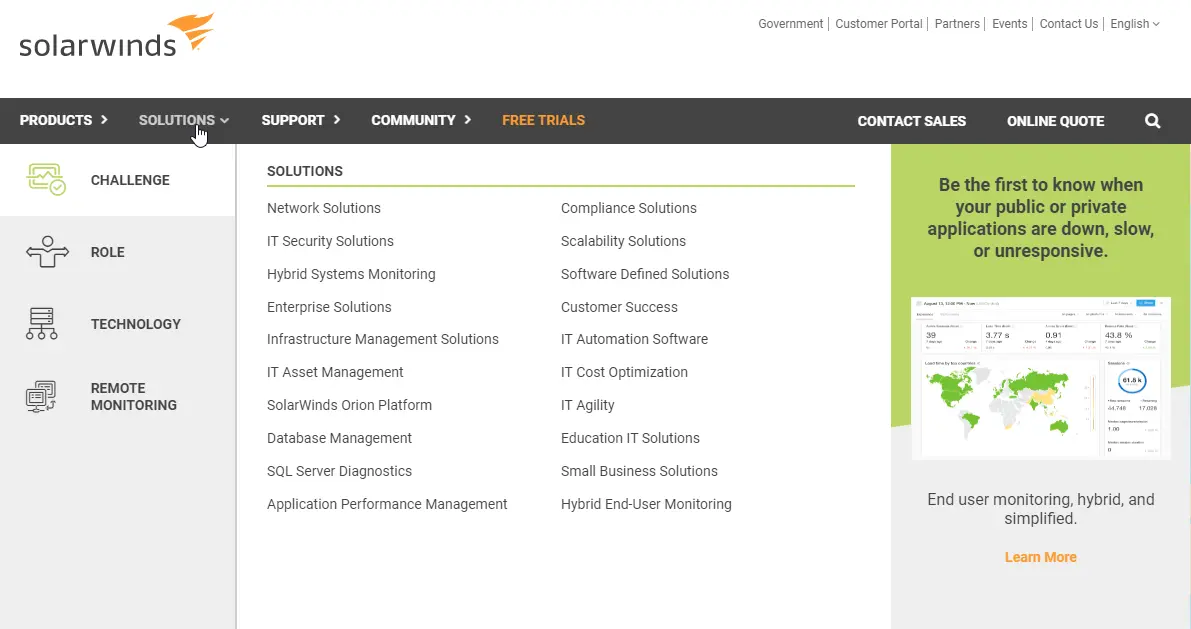
Task: Open the Community menu
Action: click(x=413, y=120)
